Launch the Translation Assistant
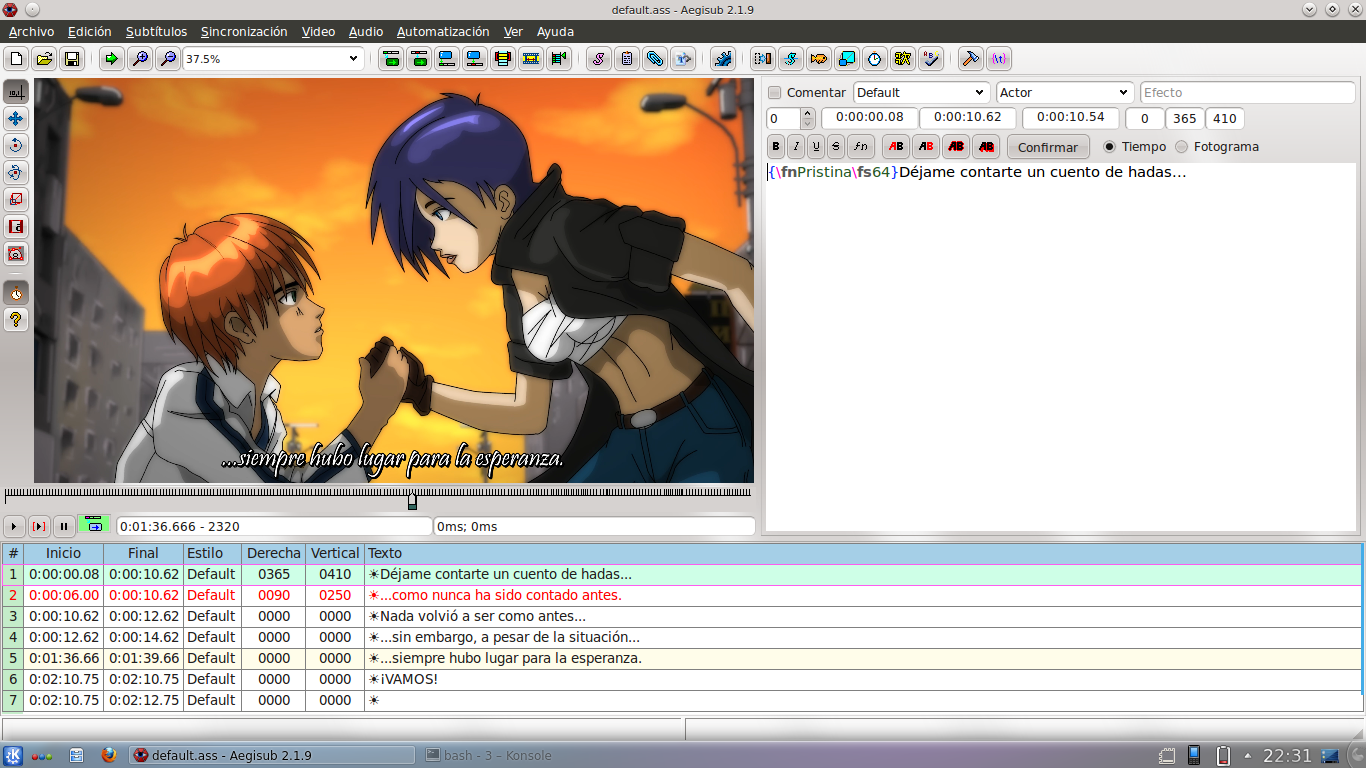This screenshot has width=1366, height=768. [x=819, y=59]
